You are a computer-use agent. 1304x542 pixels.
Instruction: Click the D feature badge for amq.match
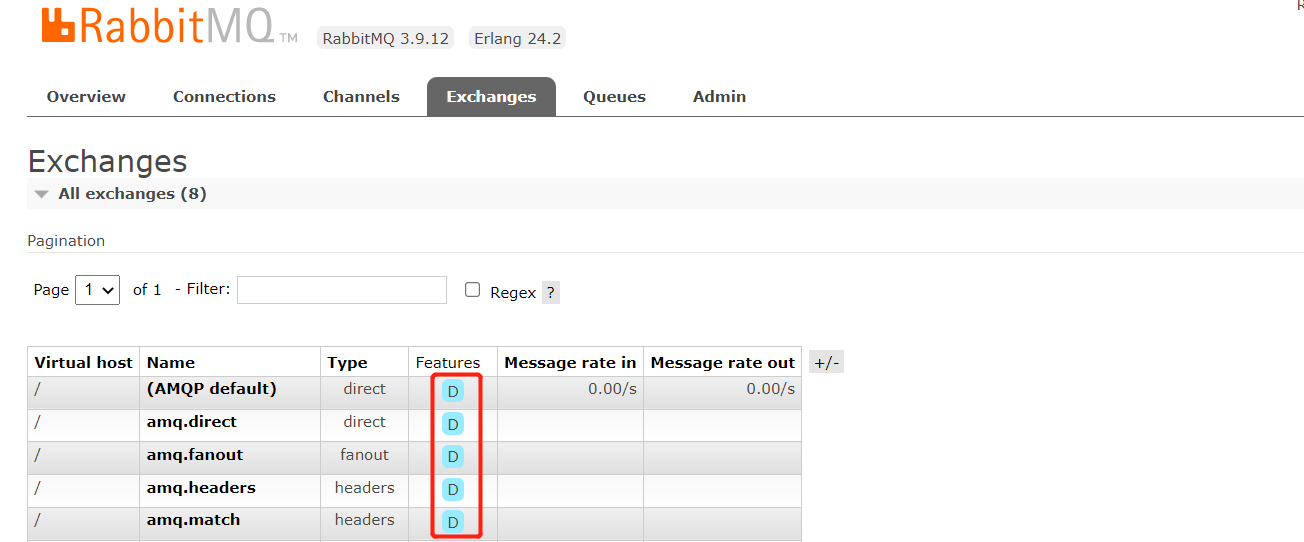point(453,522)
